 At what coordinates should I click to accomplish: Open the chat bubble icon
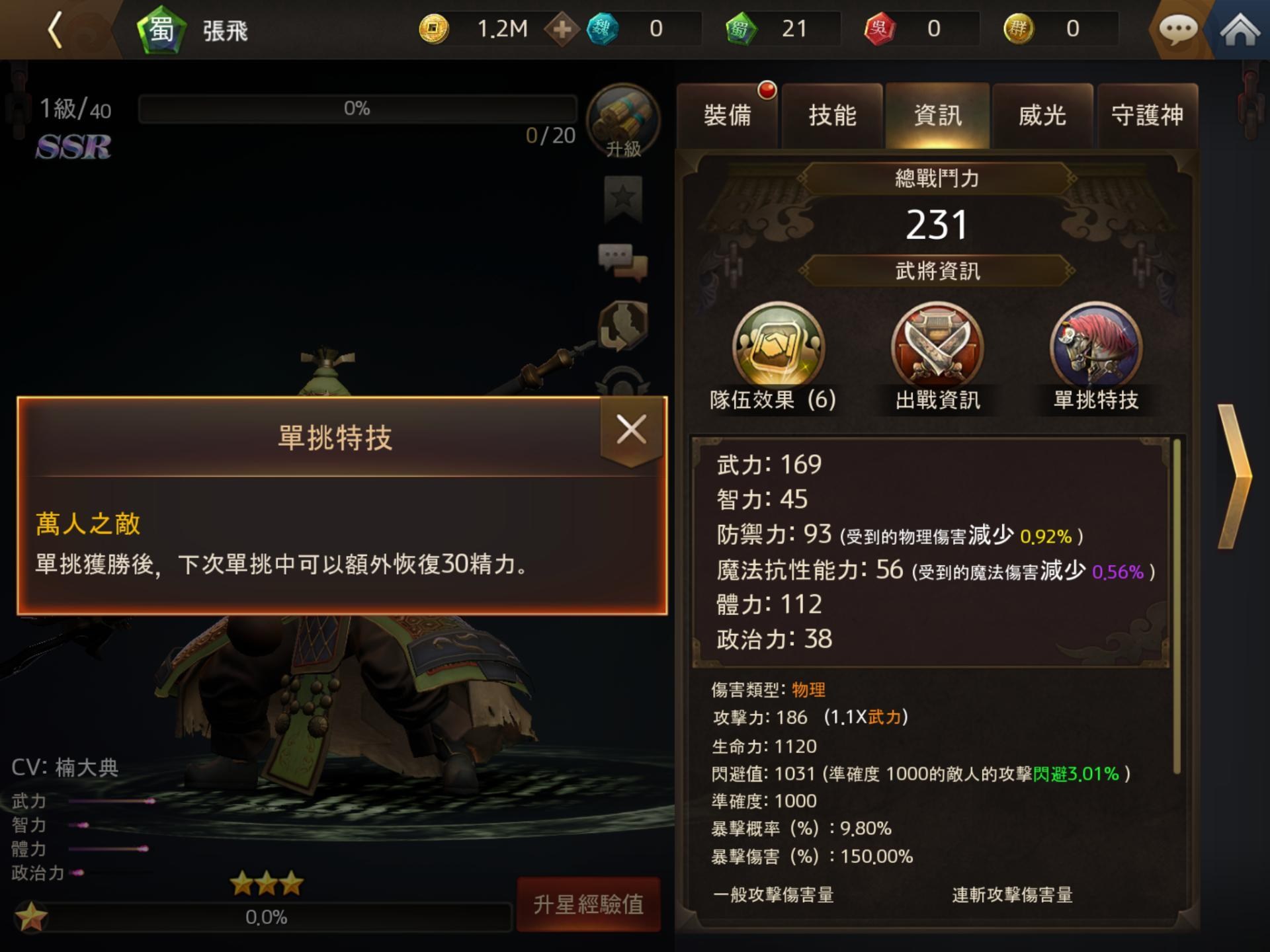click(x=1178, y=29)
